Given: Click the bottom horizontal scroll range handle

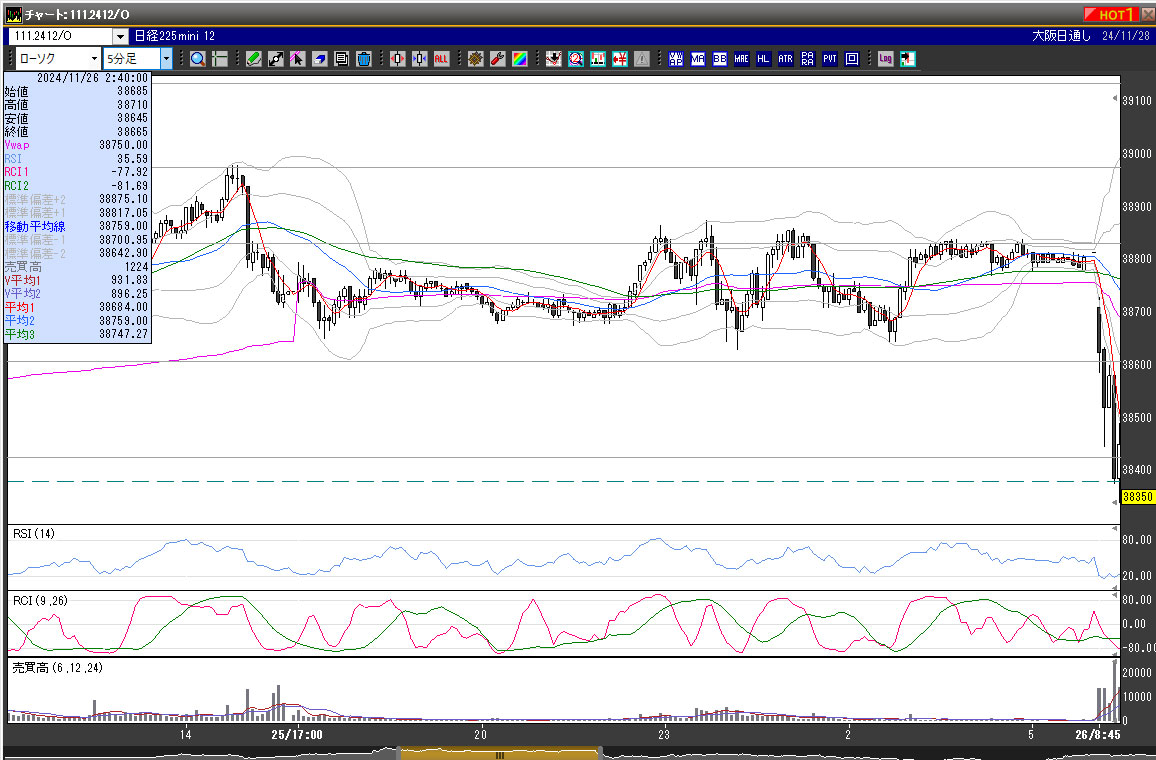Looking at the screenshot, I should (499, 754).
